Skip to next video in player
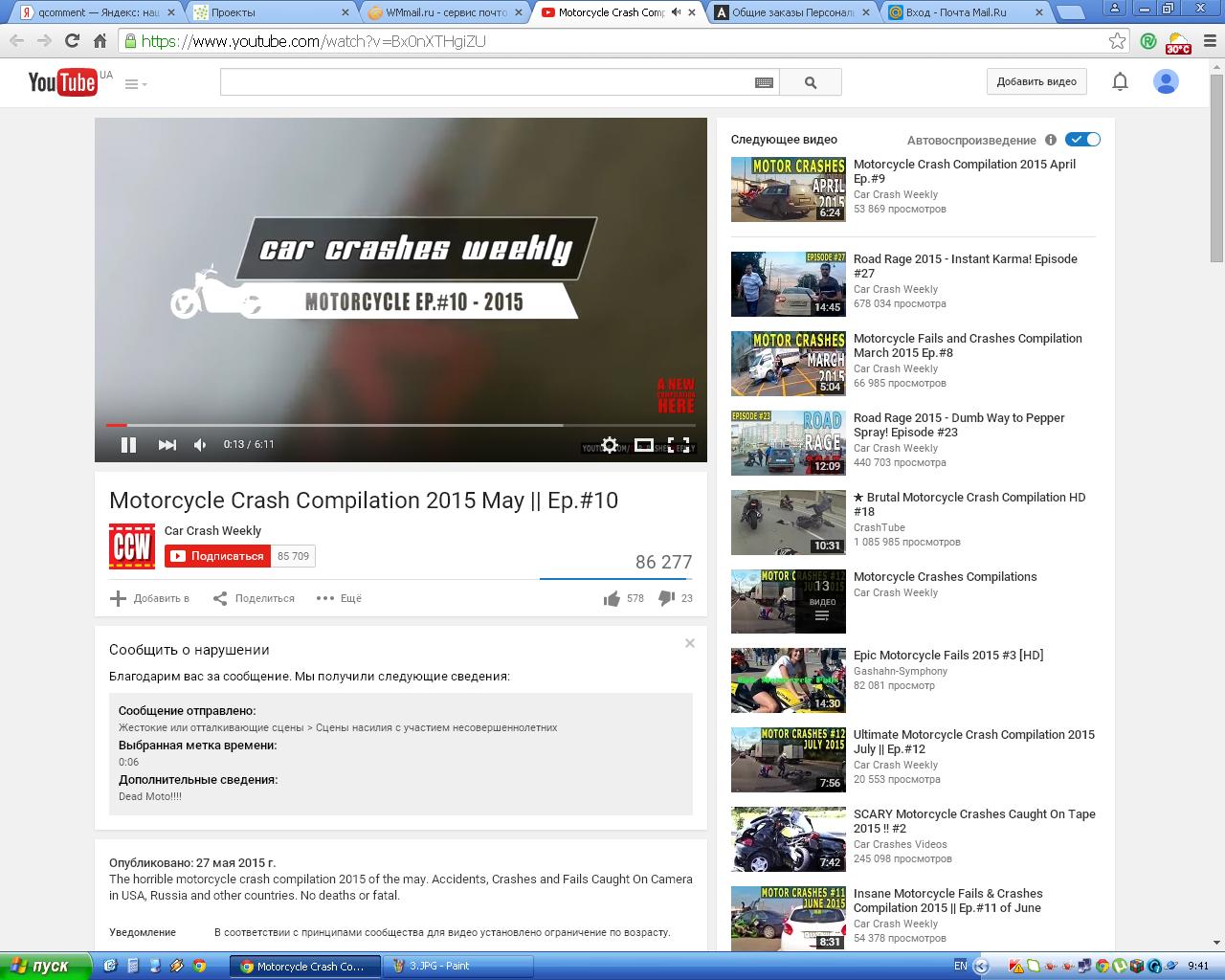Screen dimensions: 1225x980 (167, 444)
